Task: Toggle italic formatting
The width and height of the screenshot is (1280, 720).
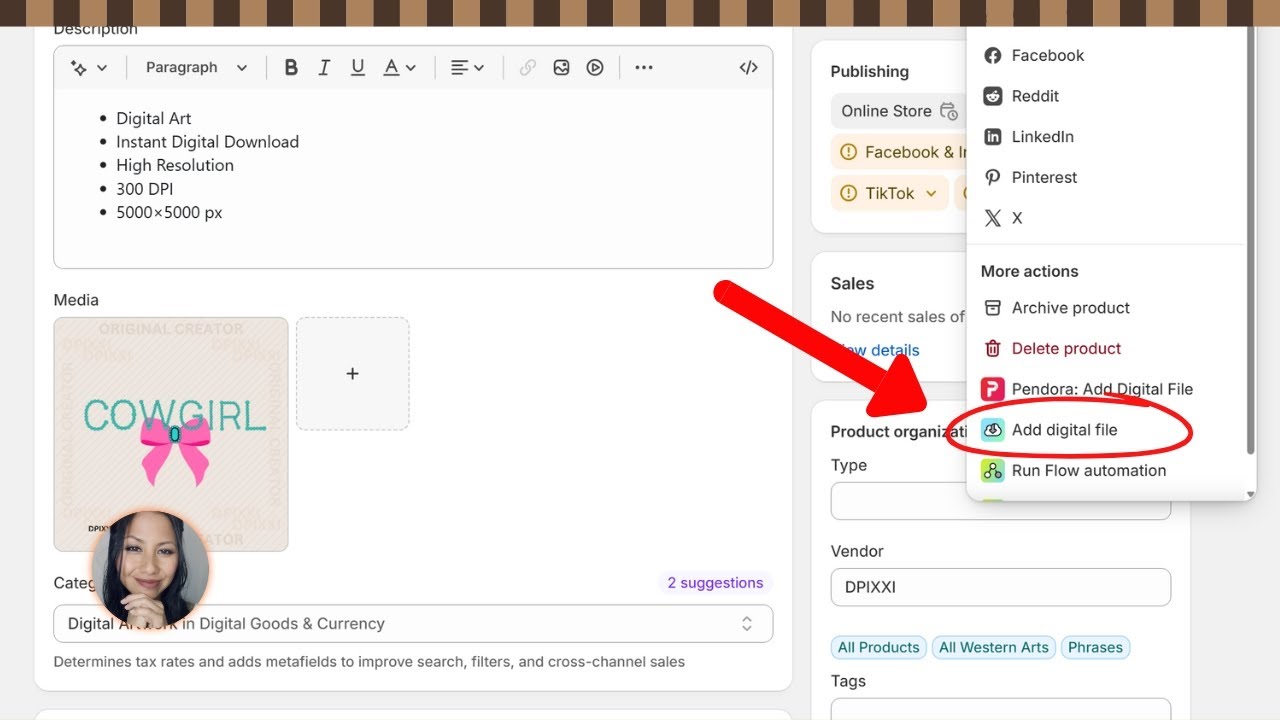Action: (324, 68)
